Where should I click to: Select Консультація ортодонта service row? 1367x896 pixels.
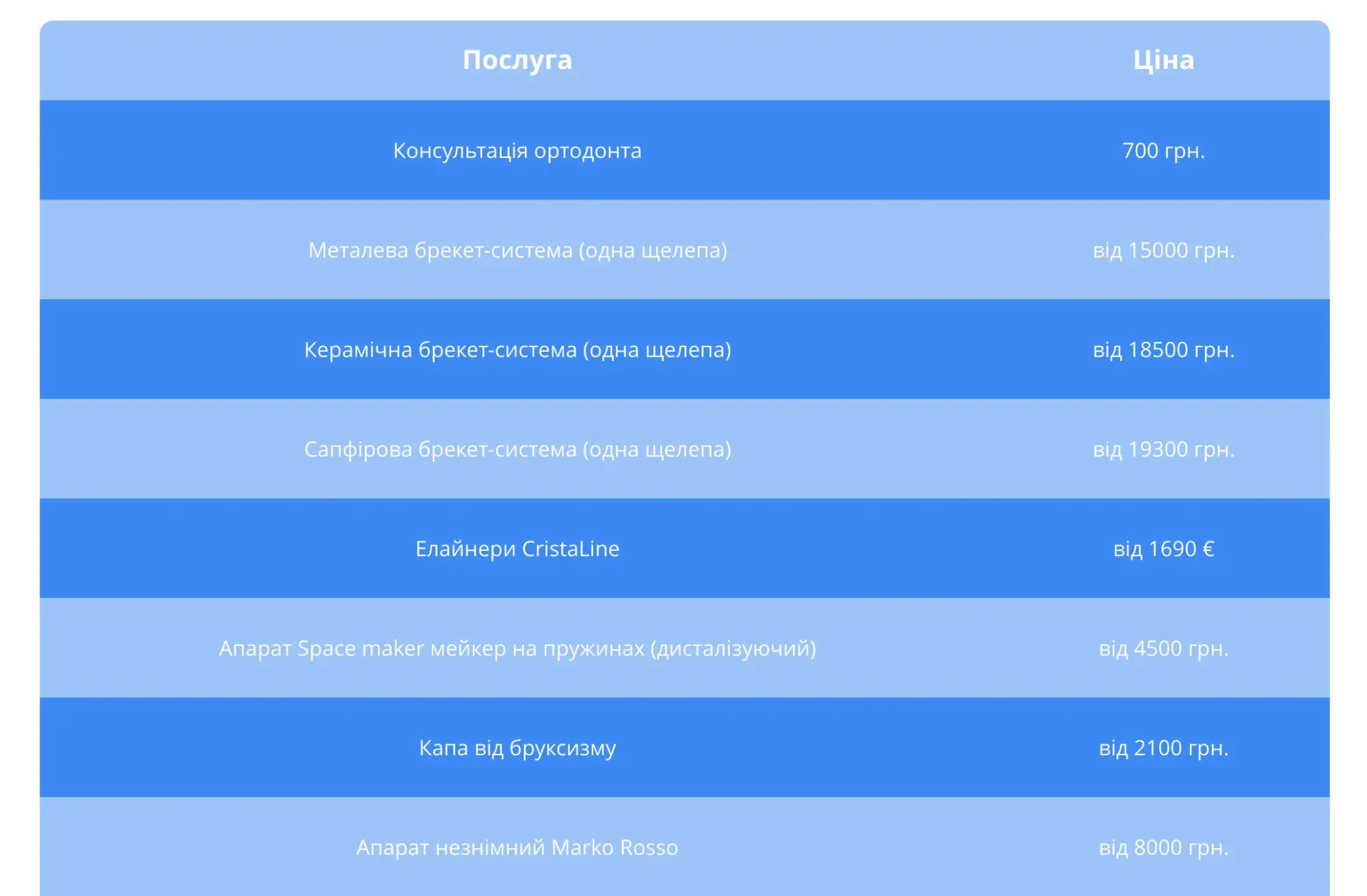click(517, 150)
